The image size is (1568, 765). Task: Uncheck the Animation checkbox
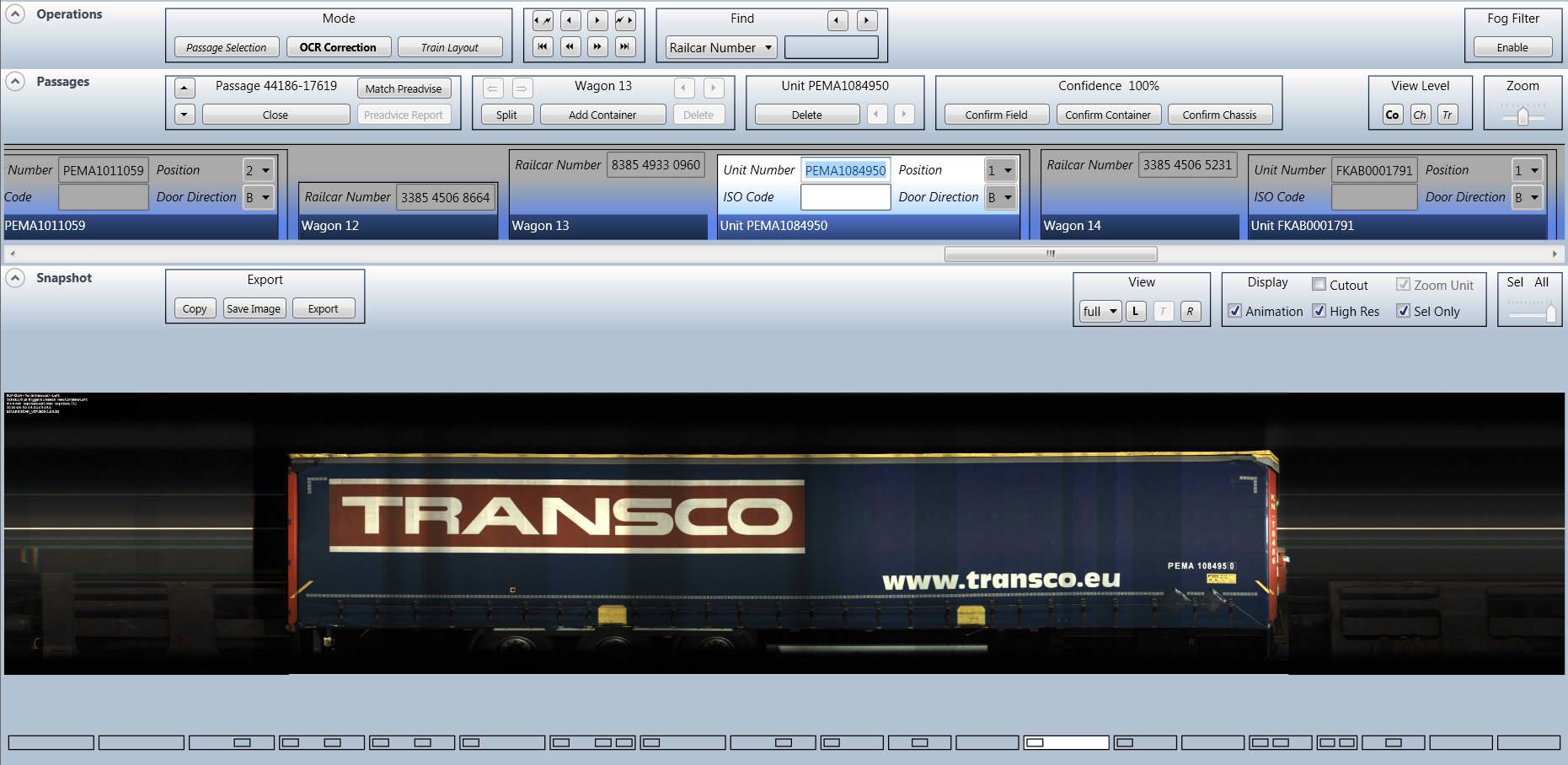[x=1235, y=311]
